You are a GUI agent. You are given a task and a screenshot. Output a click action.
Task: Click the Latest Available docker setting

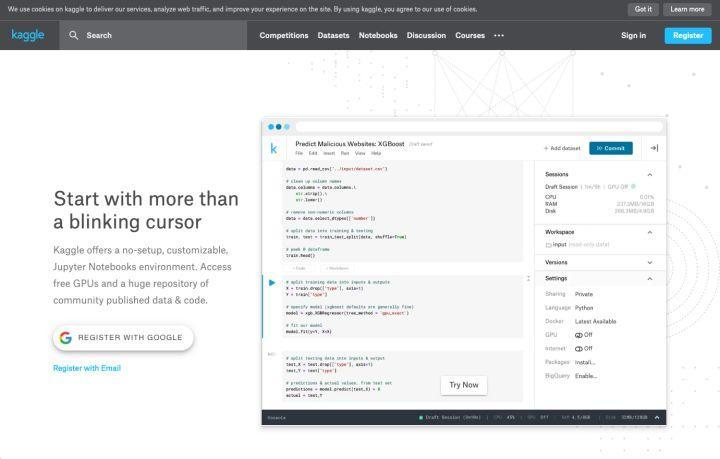[x=596, y=321]
